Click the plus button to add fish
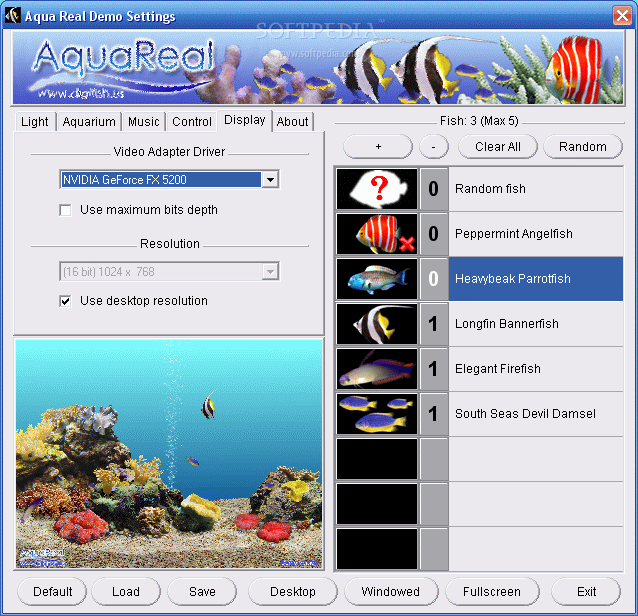Screen dimensions: 638x616 [378, 146]
